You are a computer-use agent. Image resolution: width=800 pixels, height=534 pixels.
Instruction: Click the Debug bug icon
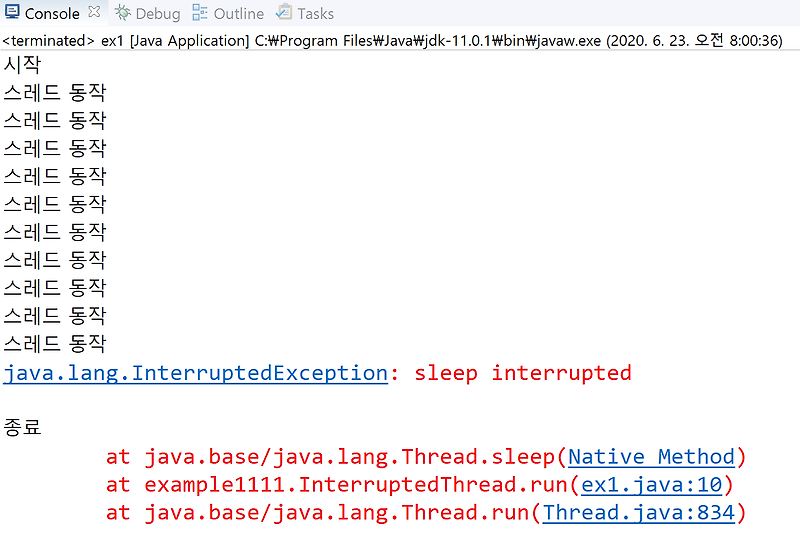[122, 12]
